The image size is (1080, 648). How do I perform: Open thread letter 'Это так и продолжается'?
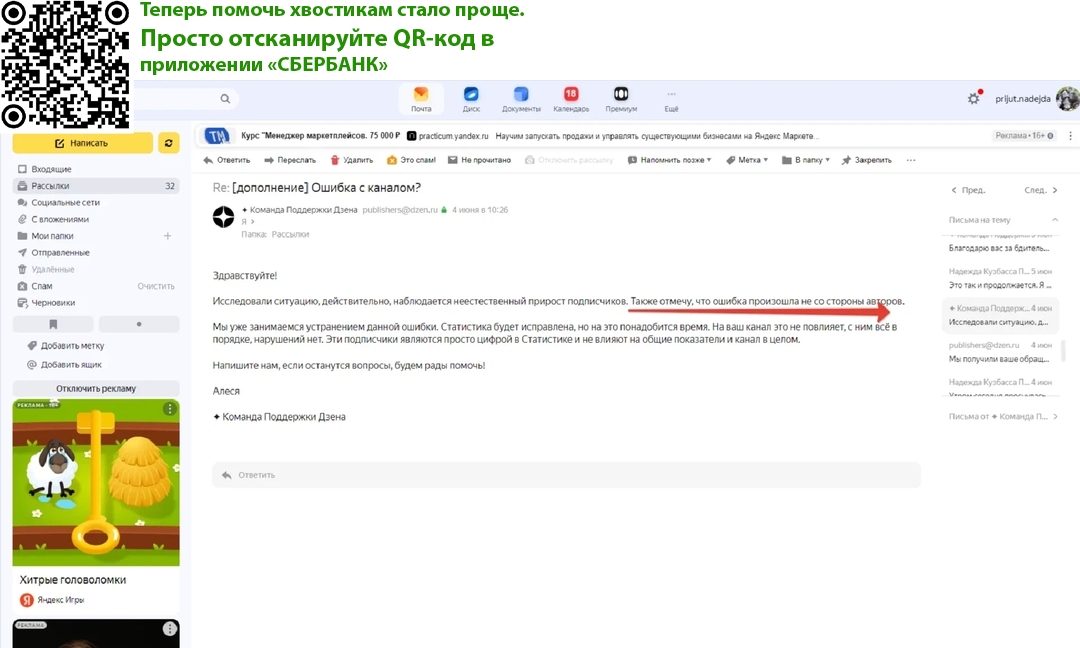click(999, 278)
